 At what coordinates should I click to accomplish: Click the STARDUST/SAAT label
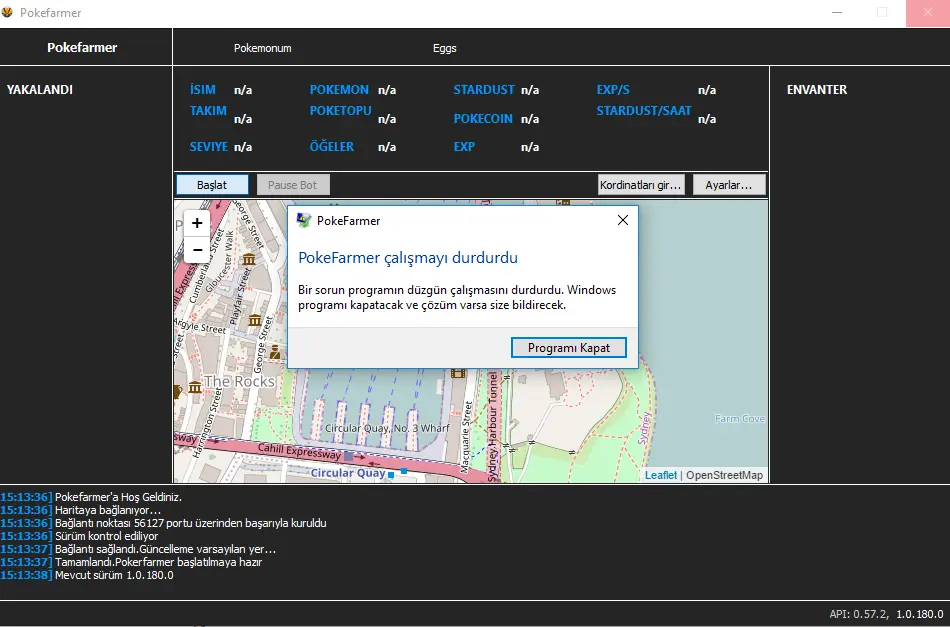click(x=644, y=111)
